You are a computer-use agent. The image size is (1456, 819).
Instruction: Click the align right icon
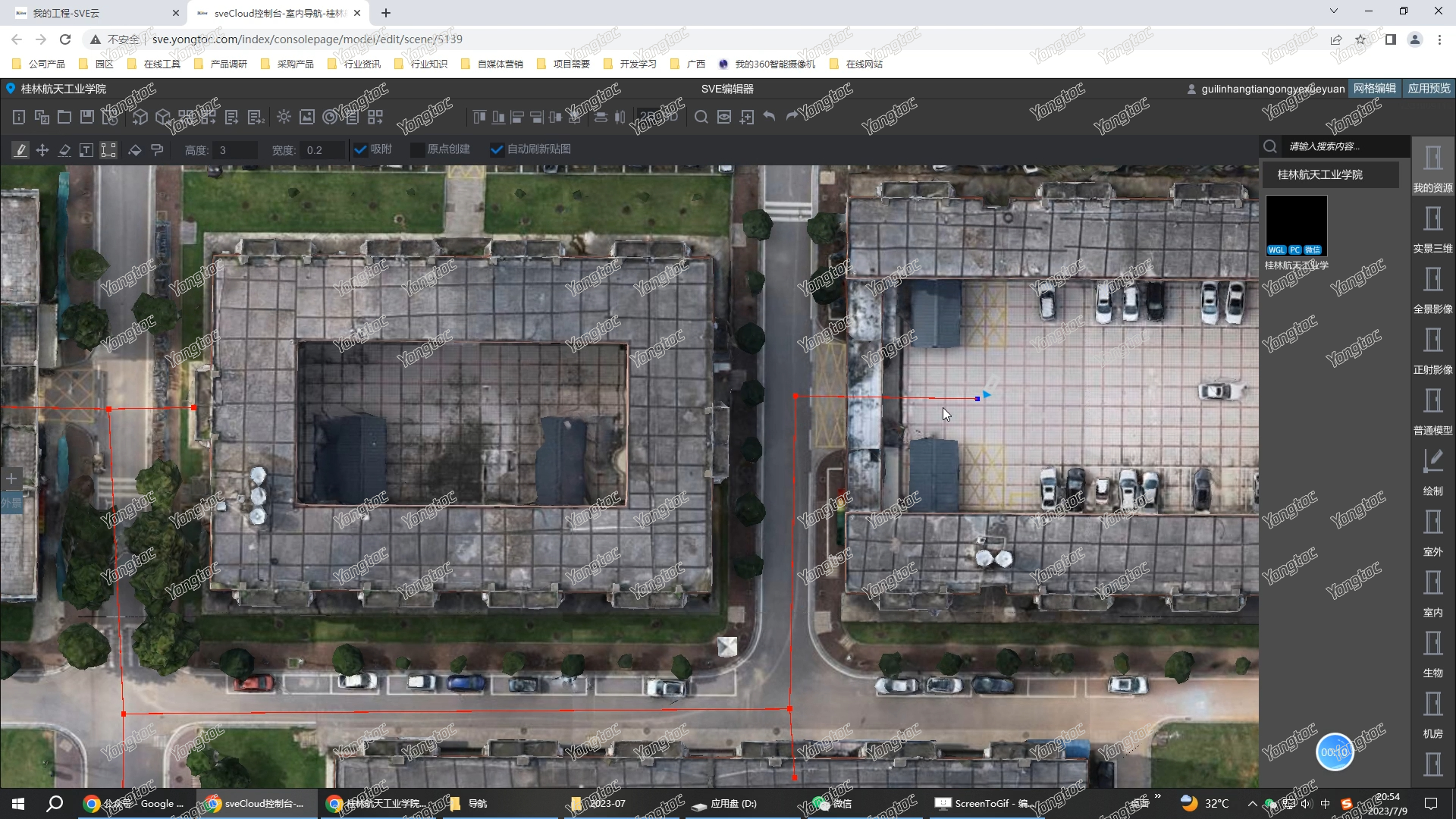536,117
